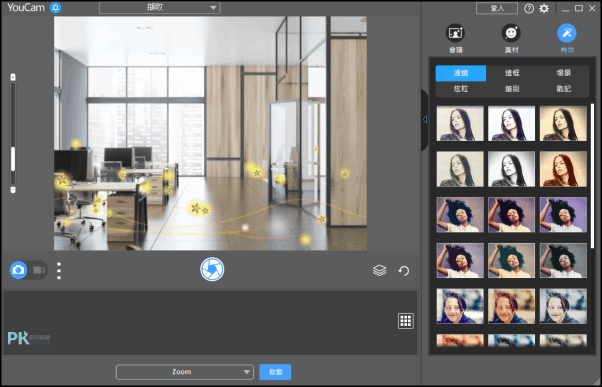The width and height of the screenshot is (602, 387).
Task: Switch to photo mode with camera toggle
Action: (x=18, y=270)
